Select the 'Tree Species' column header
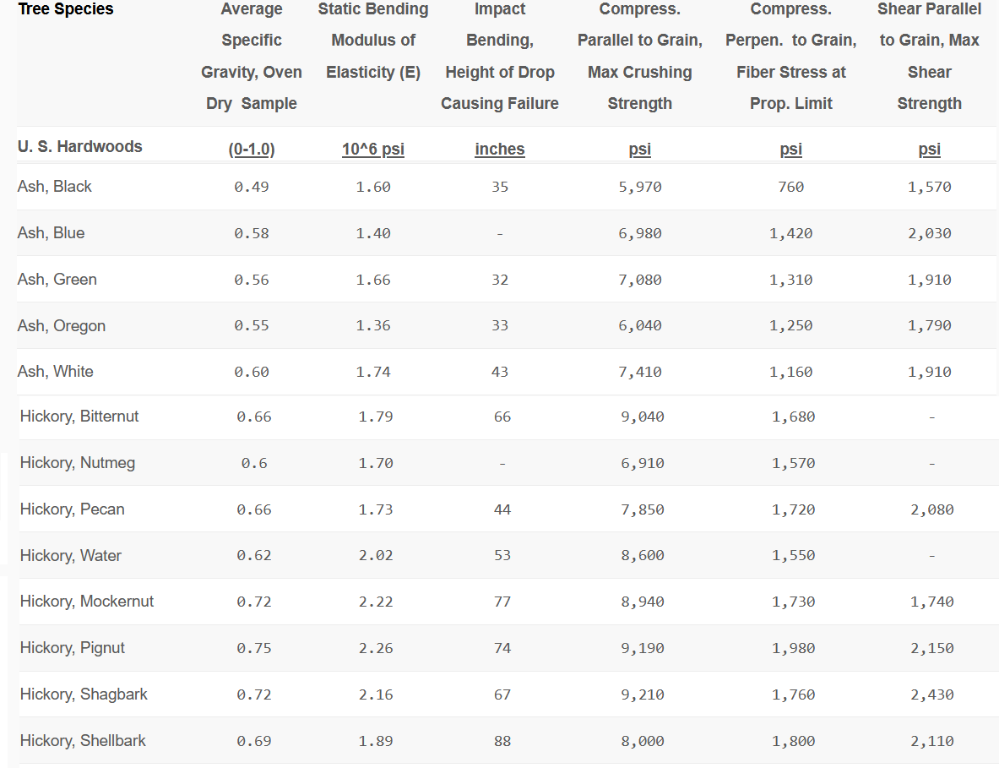The image size is (999, 768). click(65, 9)
